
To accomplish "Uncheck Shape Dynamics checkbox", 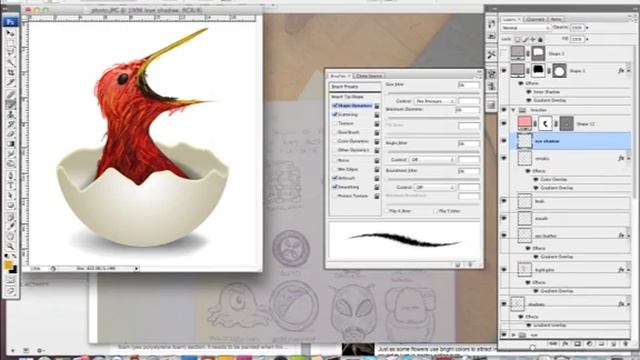I will [335, 105].
